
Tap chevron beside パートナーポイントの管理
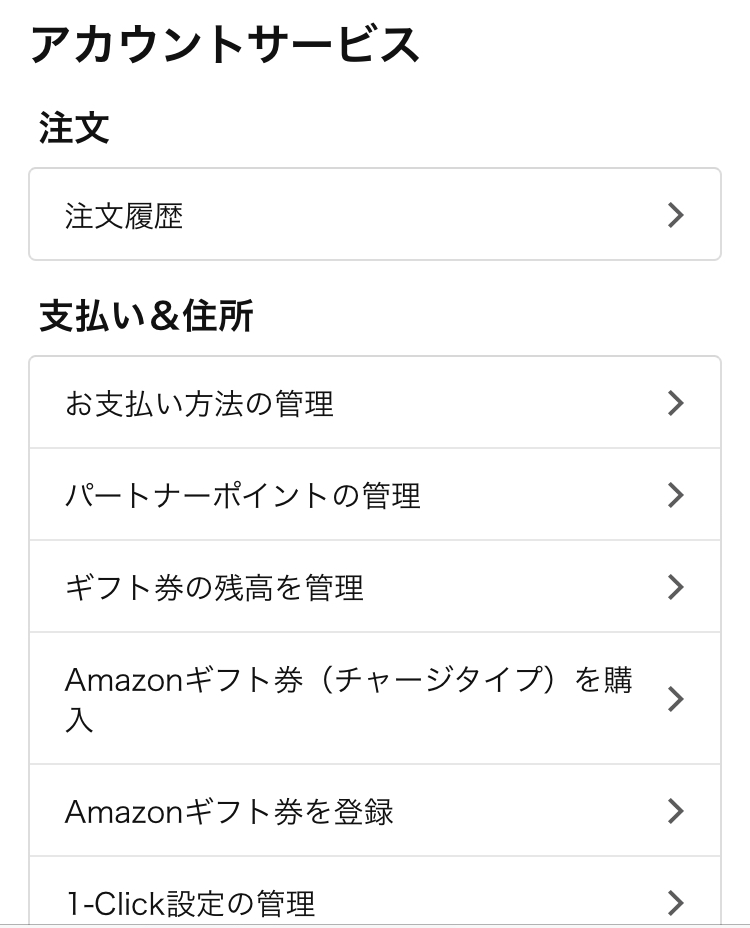(675, 495)
